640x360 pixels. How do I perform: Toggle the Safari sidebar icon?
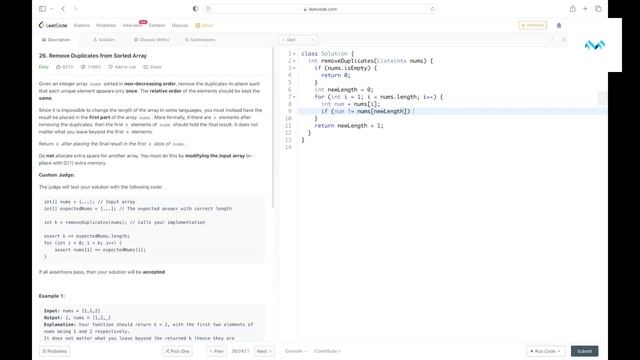coord(42,9)
